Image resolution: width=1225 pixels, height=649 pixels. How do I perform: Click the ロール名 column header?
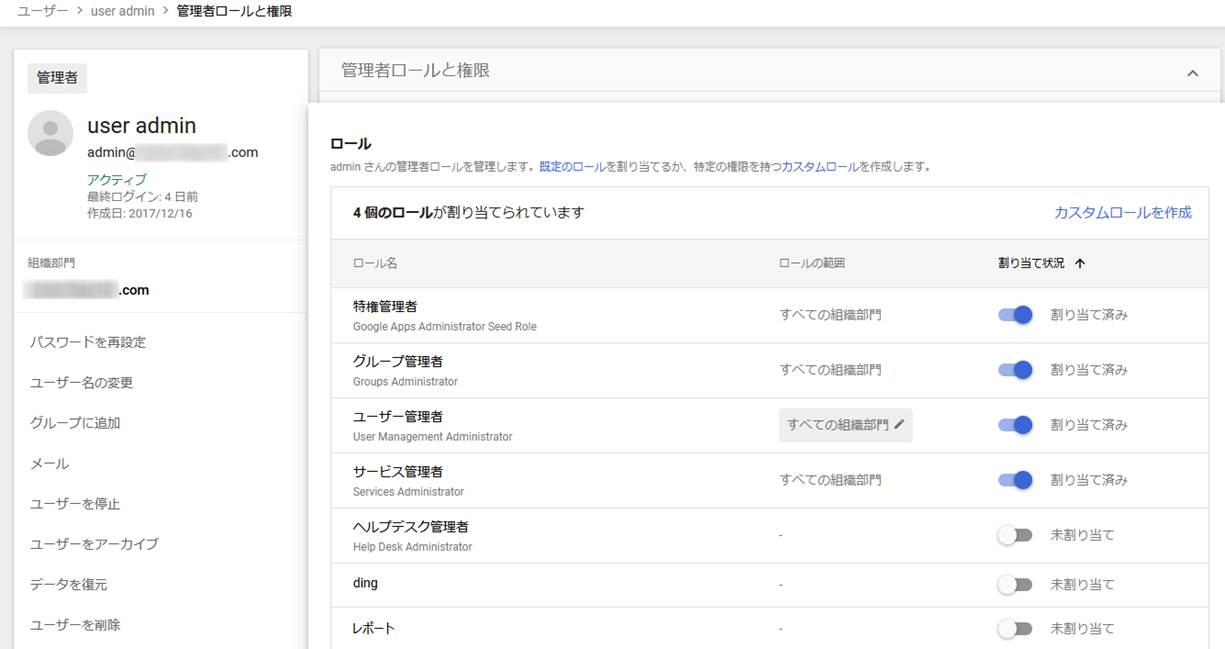pos(375,264)
